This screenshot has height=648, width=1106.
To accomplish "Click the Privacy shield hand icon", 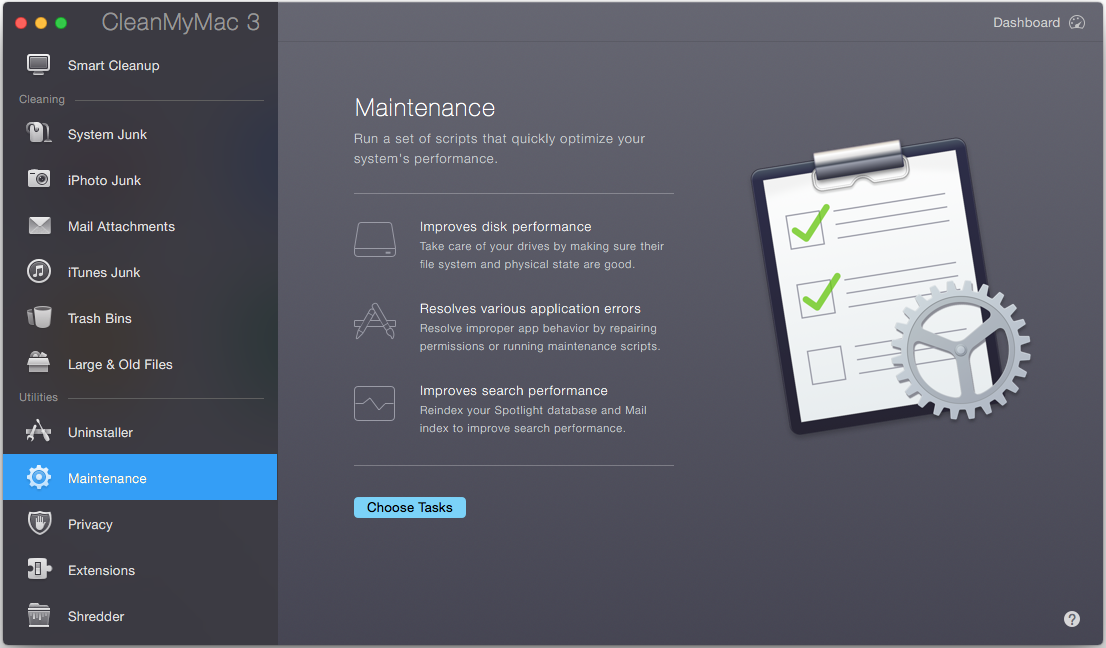I will (x=40, y=523).
